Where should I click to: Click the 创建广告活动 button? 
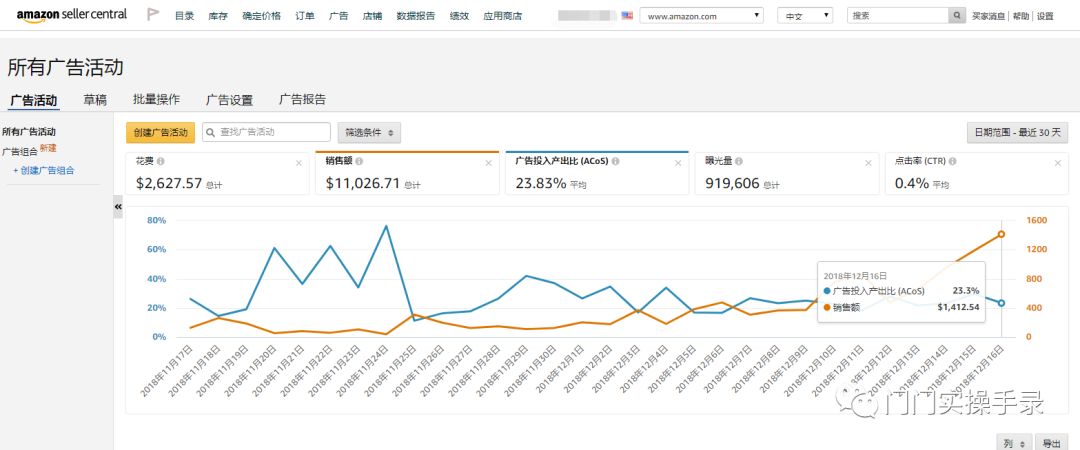click(x=160, y=132)
